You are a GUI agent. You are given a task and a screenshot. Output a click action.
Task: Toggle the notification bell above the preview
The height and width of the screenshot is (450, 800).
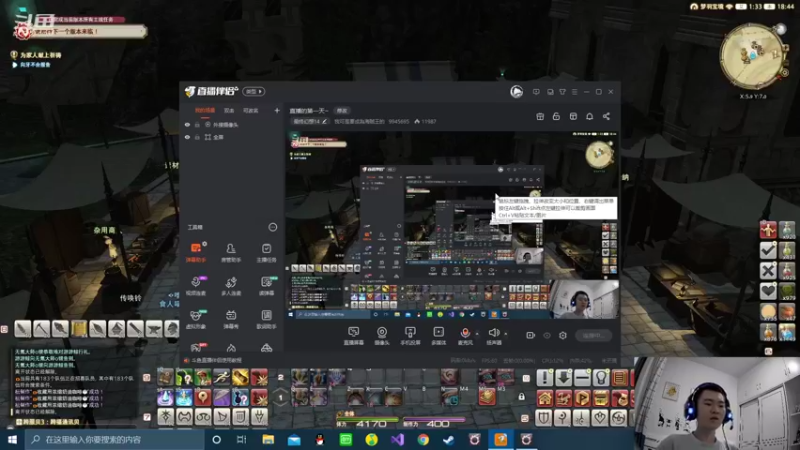coord(589,116)
